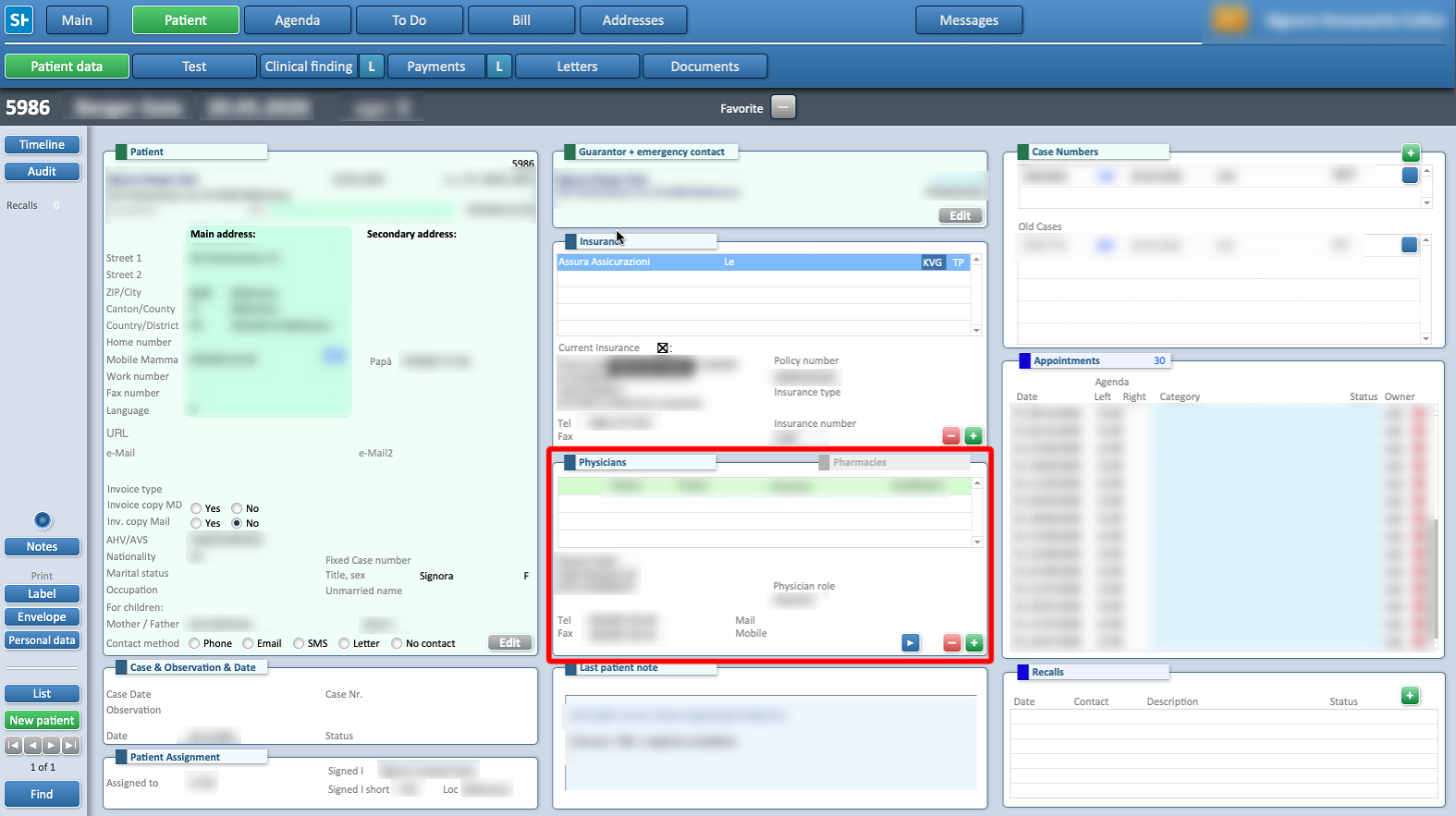Select Yes for Invoice copy MD

[196, 508]
